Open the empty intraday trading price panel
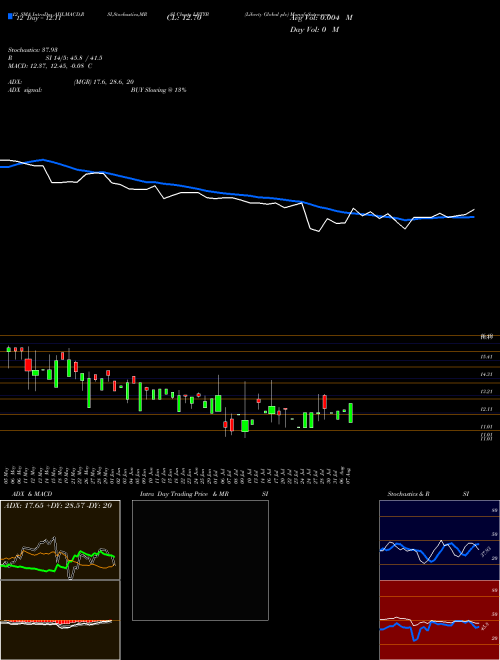500x660 pixels. tap(200, 560)
